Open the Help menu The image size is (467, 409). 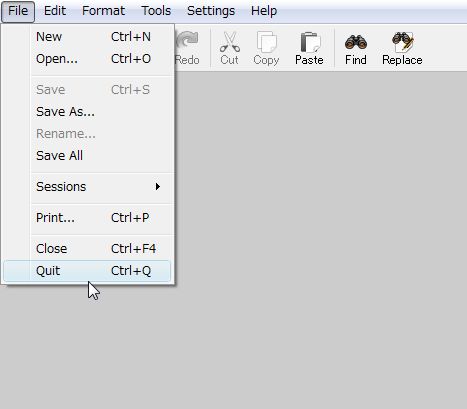(x=264, y=11)
